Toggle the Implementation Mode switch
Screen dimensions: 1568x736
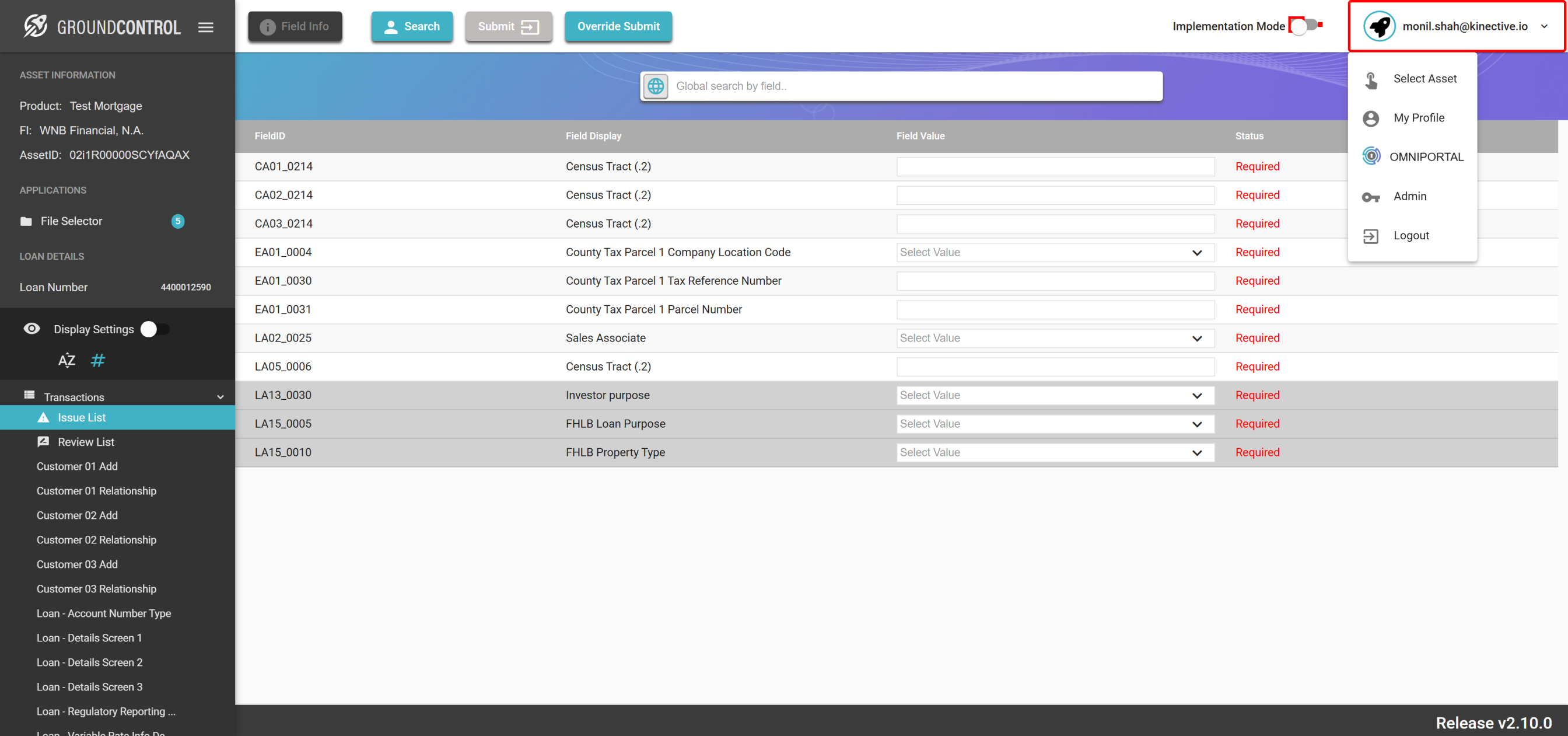1305,26
